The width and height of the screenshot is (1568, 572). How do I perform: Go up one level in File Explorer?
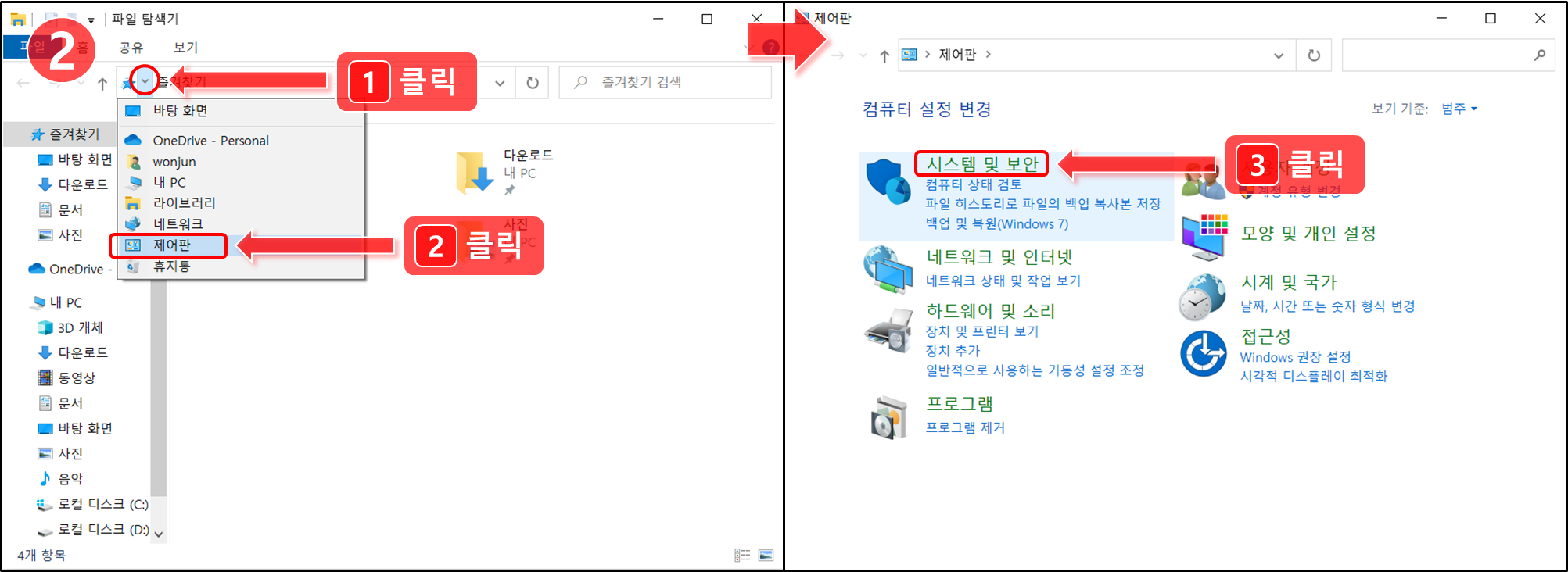(102, 84)
